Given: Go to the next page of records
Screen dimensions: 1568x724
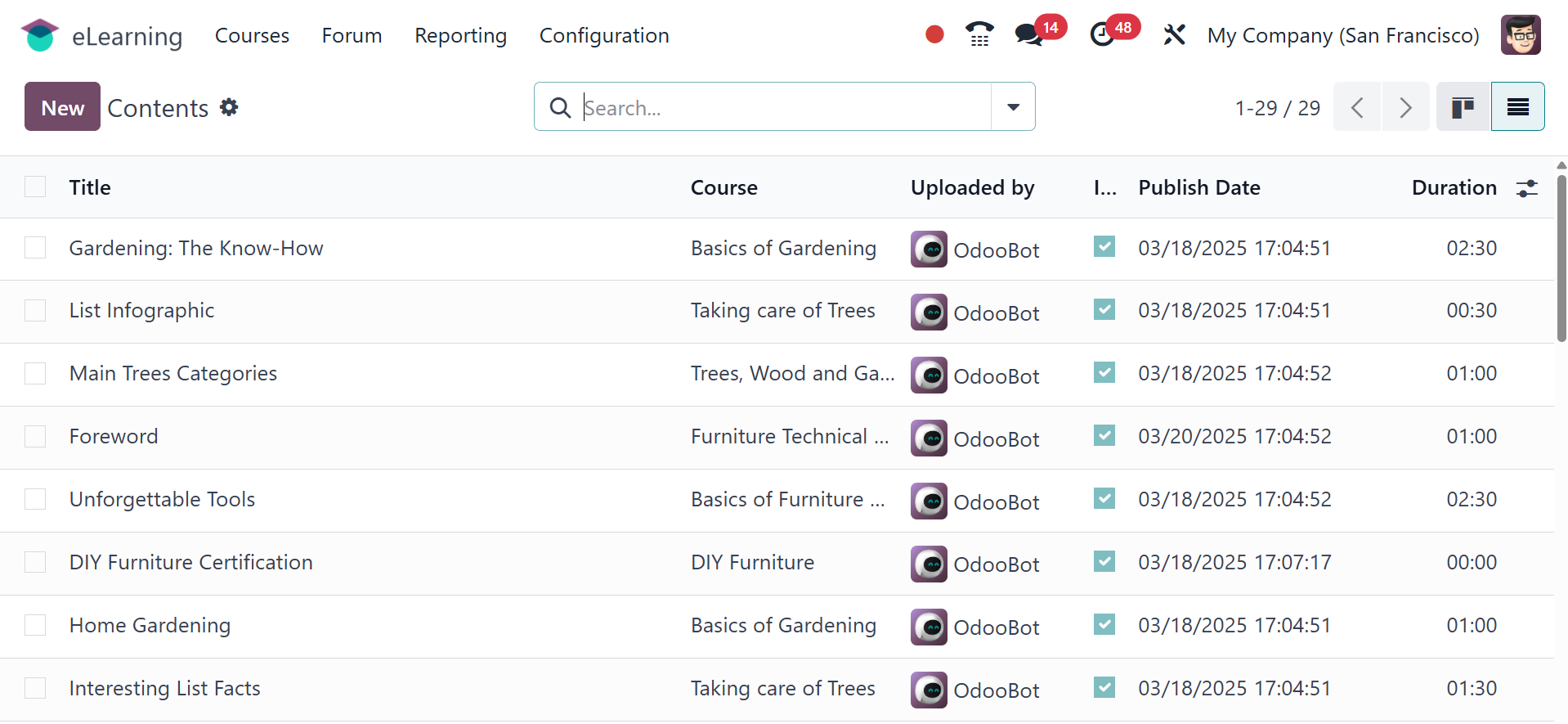Looking at the screenshot, I should 1405,106.
